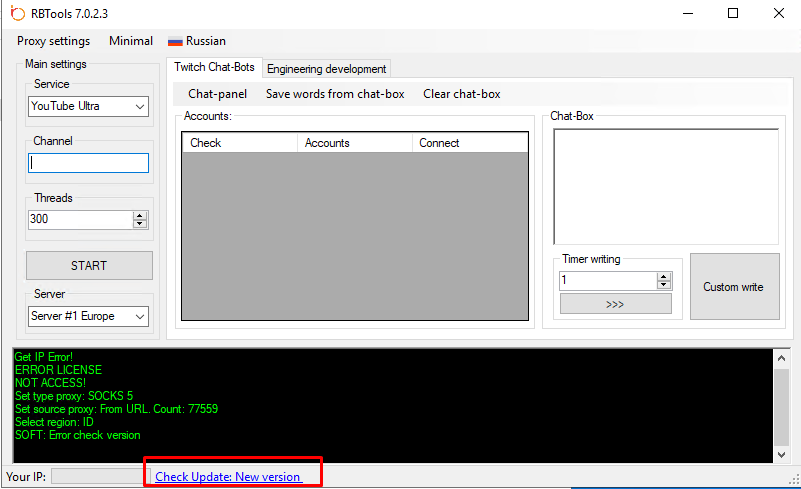
Task: Switch to Engineering development tab
Action: 326,69
